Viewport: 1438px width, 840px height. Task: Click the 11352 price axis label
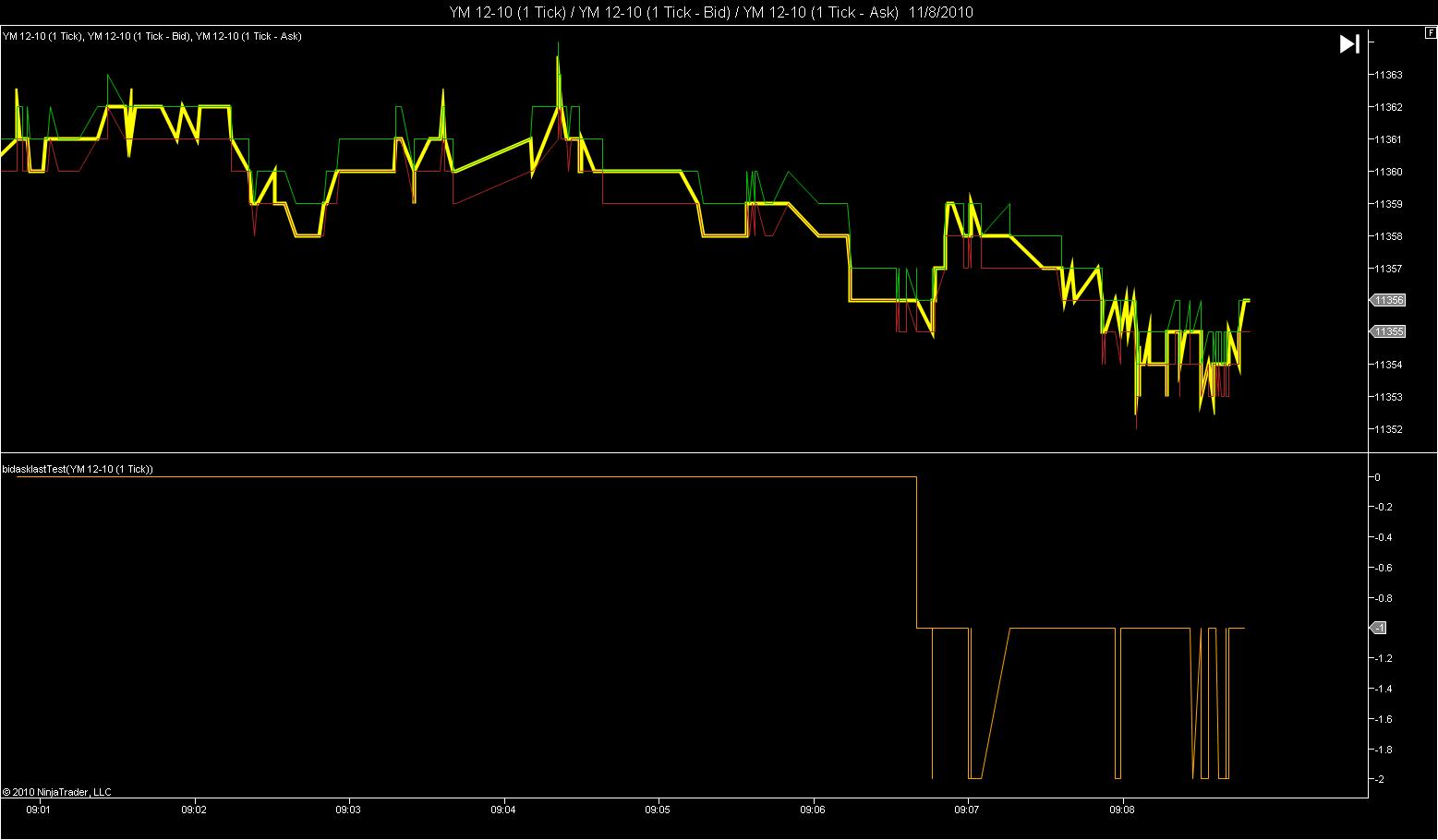[x=1389, y=429]
